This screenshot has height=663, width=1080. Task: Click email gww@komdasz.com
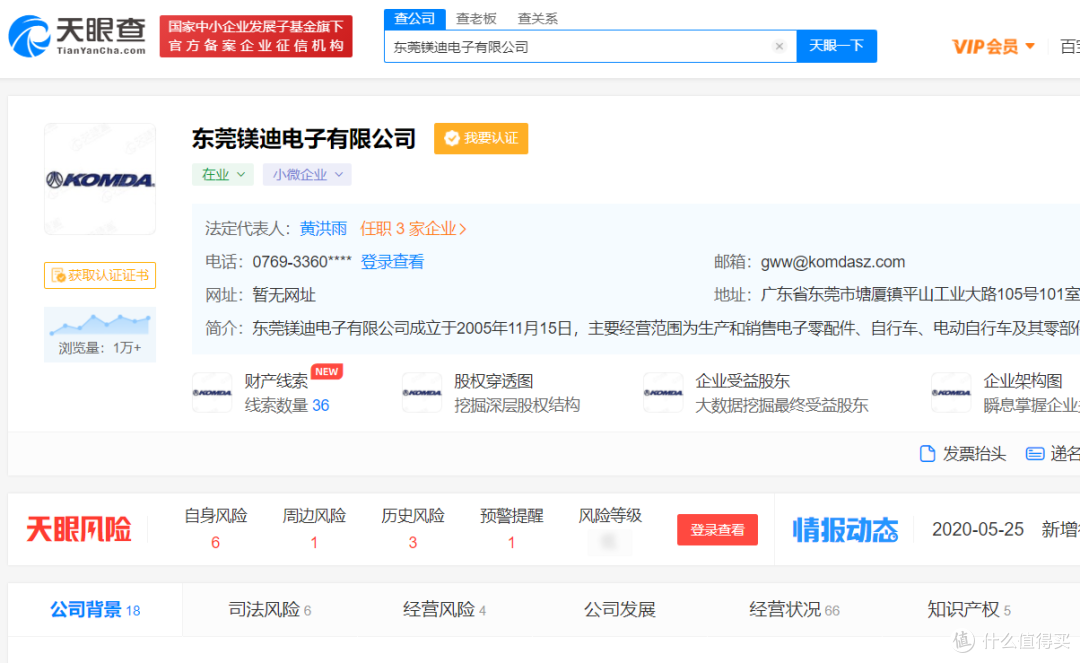pyautogui.click(x=833, y=262)
